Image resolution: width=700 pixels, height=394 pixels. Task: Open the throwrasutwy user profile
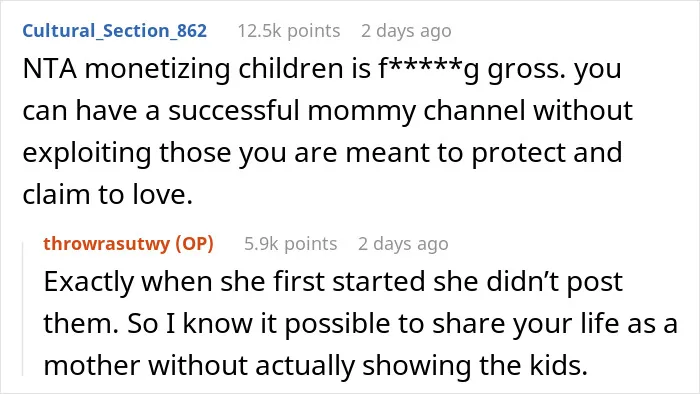pos(107,244)
